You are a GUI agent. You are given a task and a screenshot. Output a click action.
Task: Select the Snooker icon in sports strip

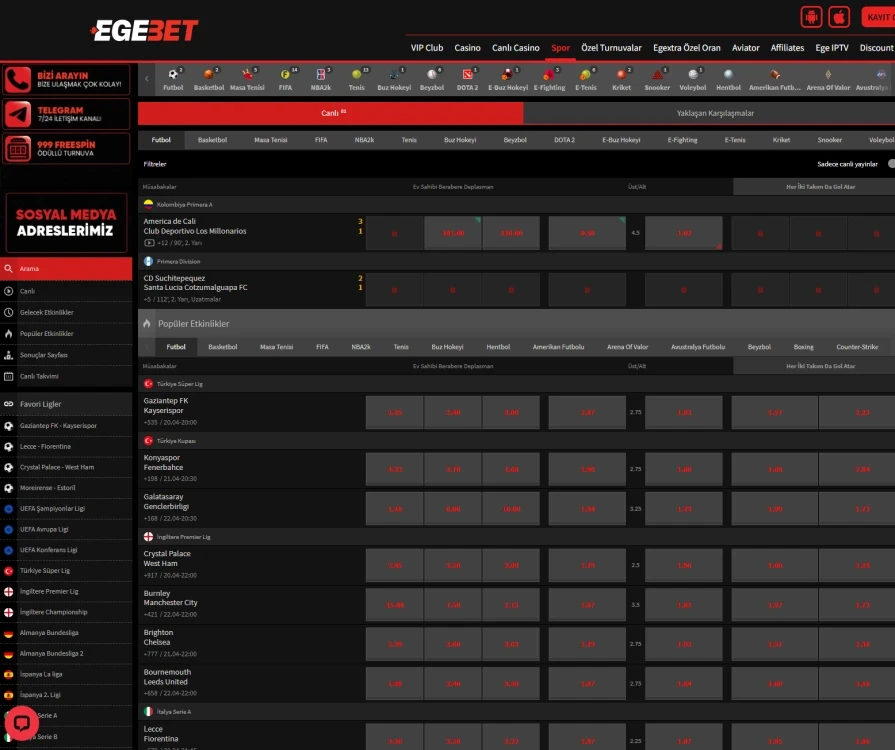[x=657, y=74]
